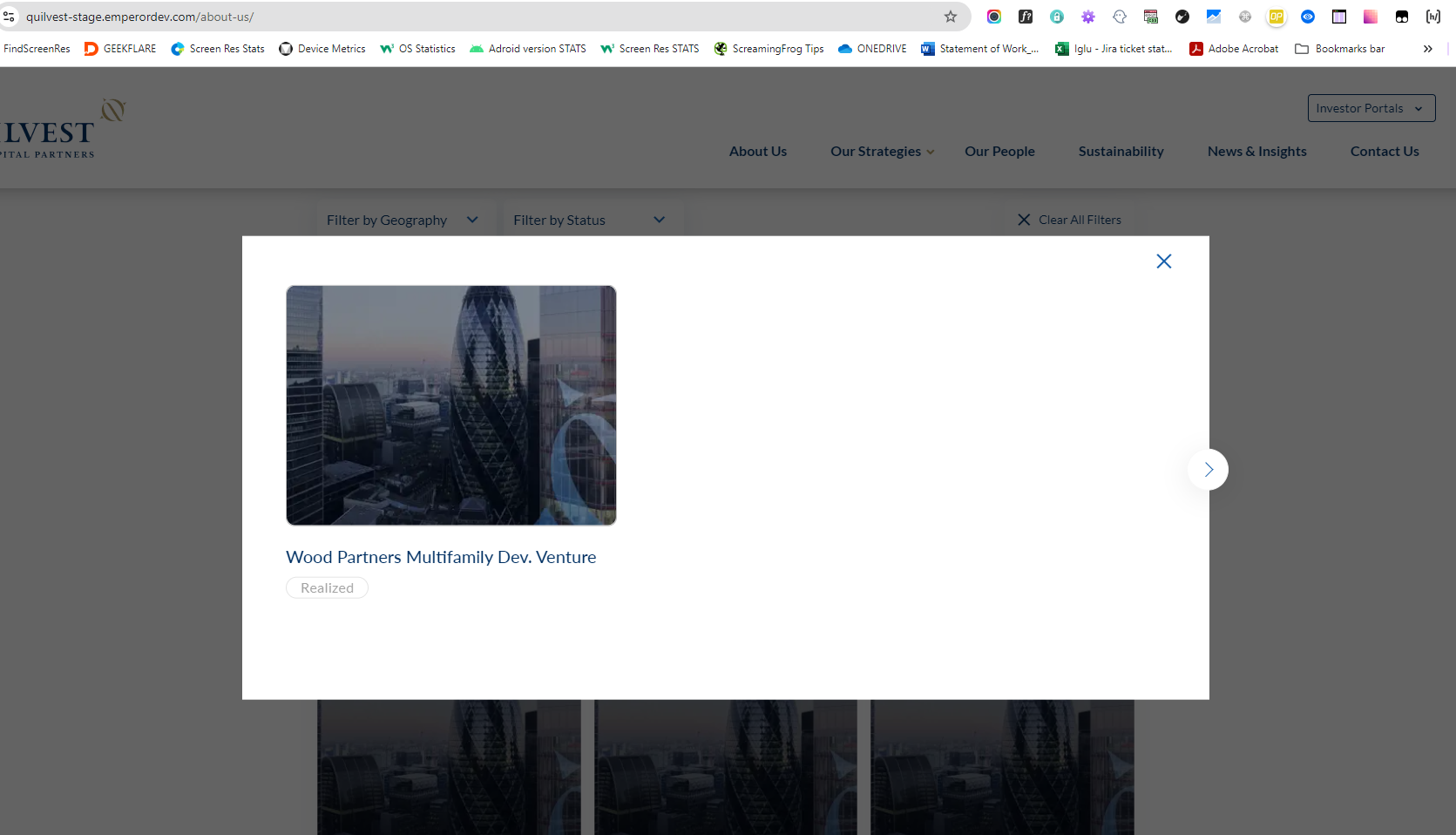
Task: Expand the Our Strategies menu
Action: pyautogui.click(x=882, y=152)
